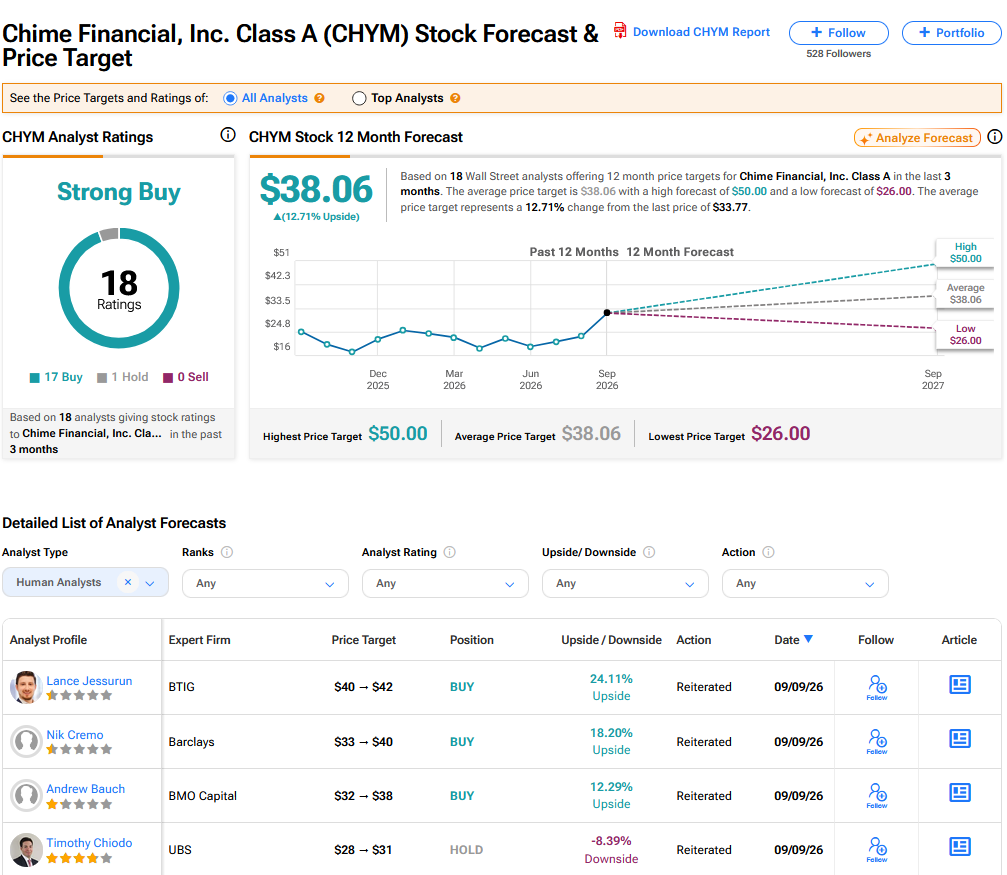Open Timothy Chiodo's article icon

[x=959, y=847]
